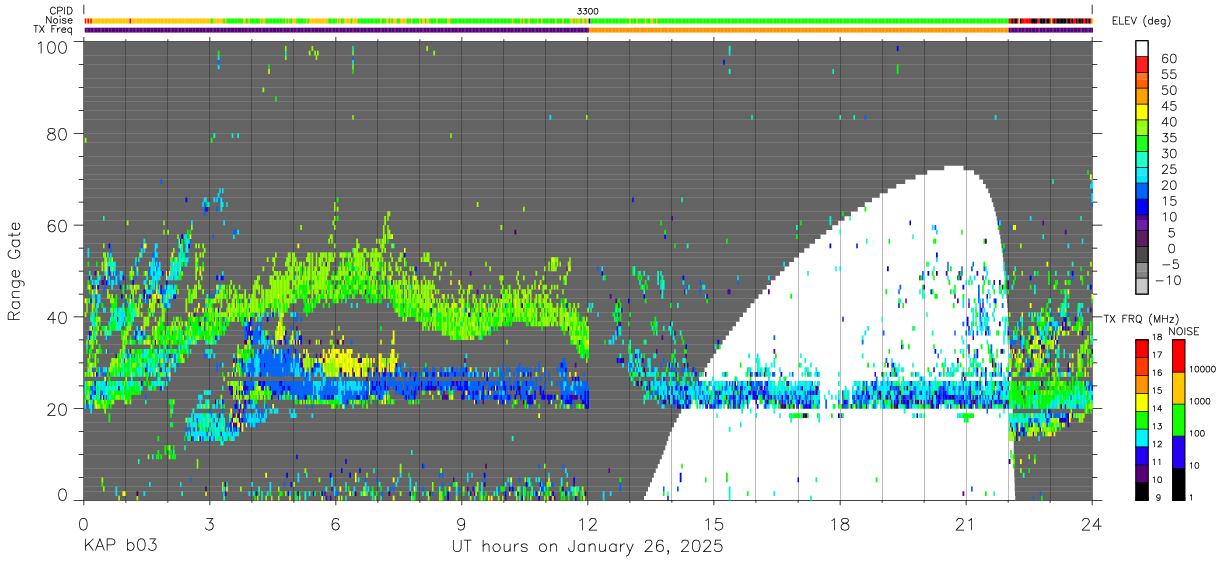The width and height of the screenshot is (1228, 567).
Task: Click the 80 tick on Range Gate axis
Action: coord(56,134)
